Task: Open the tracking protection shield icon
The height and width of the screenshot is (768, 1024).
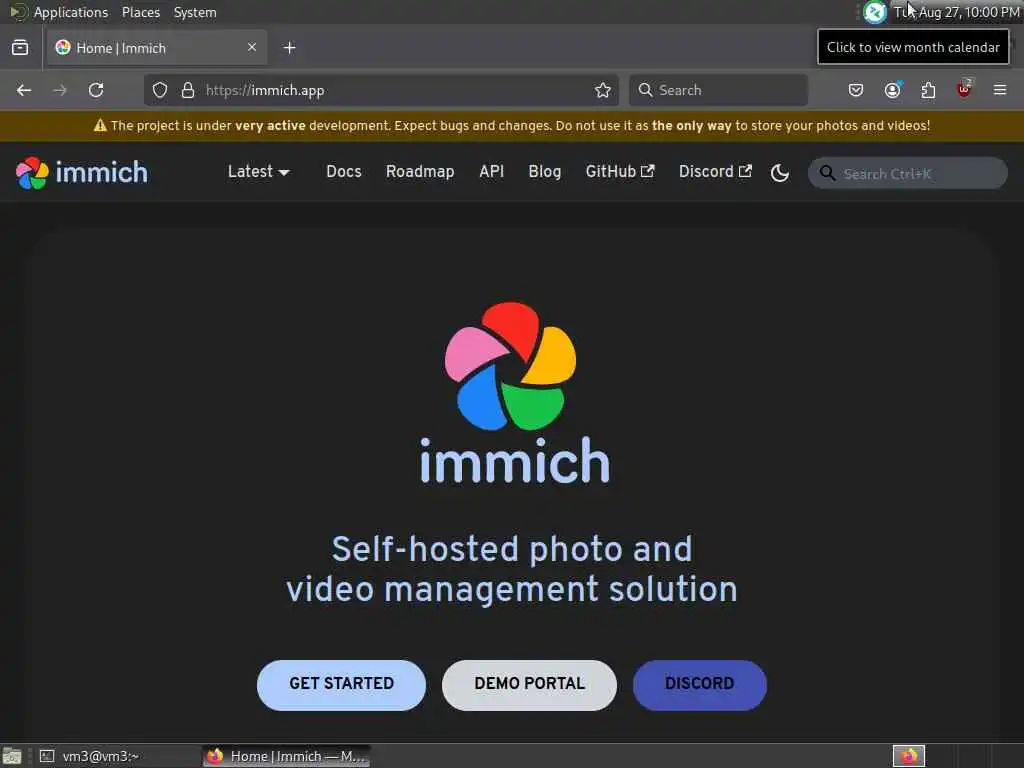Action: pos(160,90)
